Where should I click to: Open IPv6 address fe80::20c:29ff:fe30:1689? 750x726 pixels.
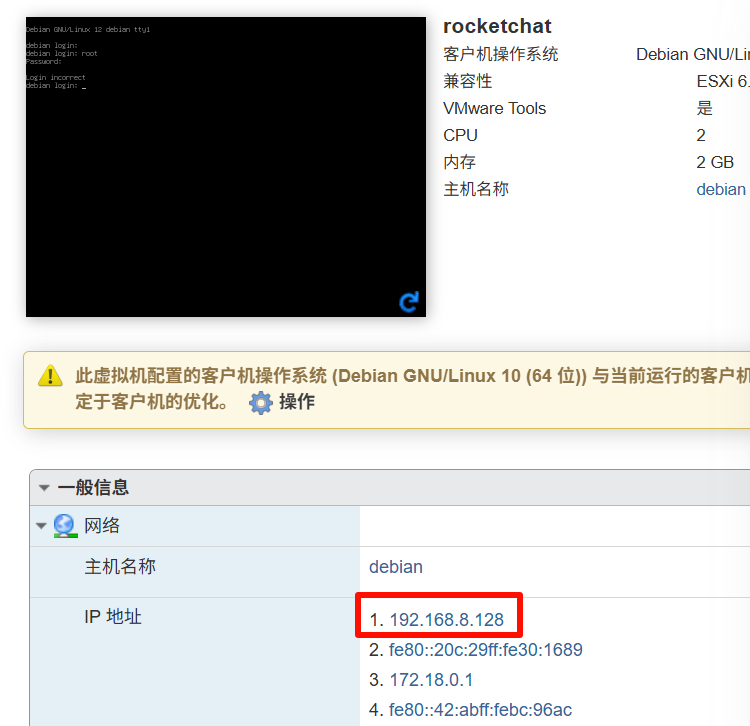click(485, 650)
